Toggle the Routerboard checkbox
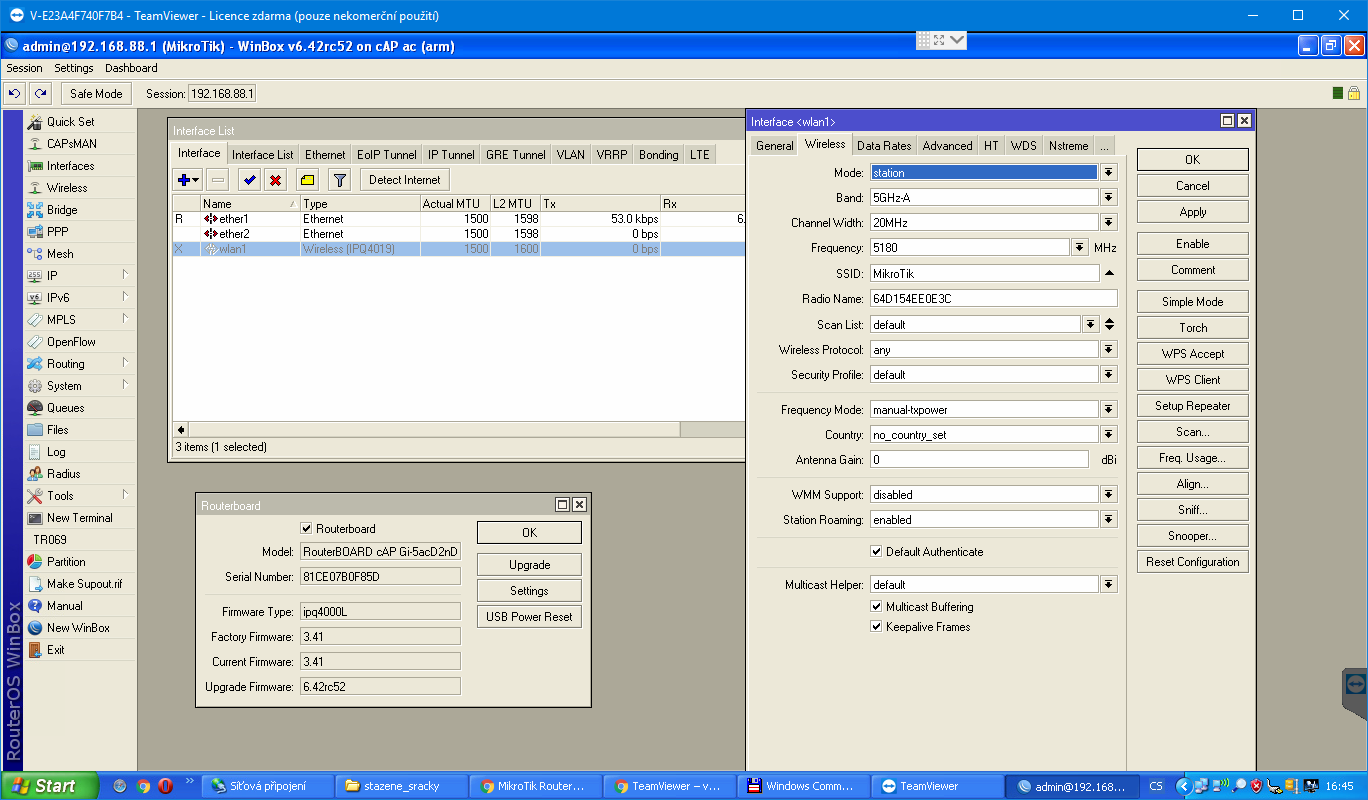The image size is (1368, 800). [307, 529]
